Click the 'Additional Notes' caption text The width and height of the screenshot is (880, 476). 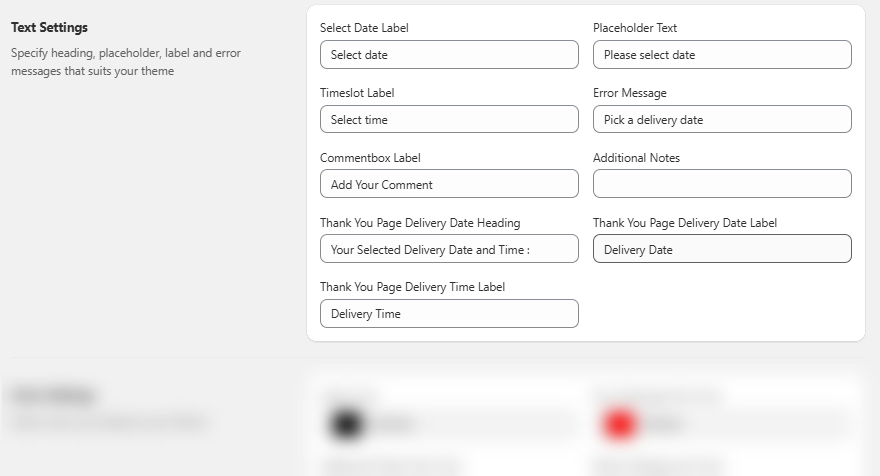[x=636, y=158]
